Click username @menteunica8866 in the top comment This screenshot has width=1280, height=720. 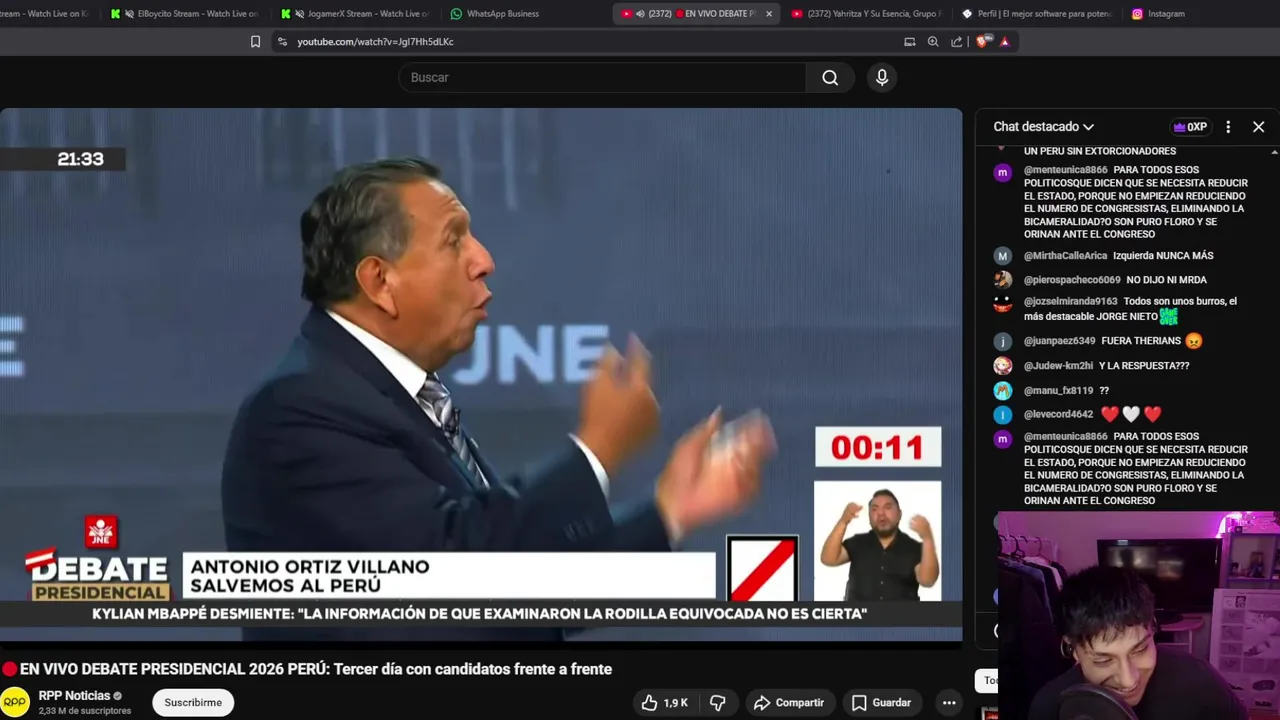coord(1065,170)
